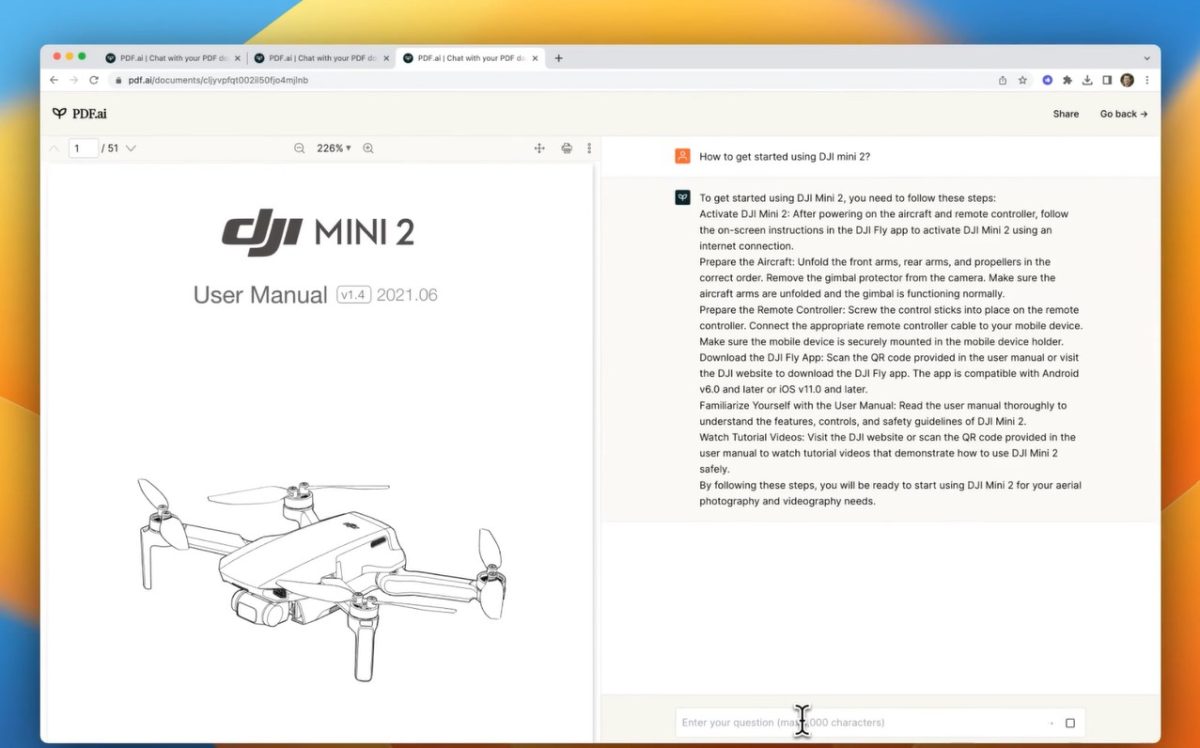The image size is (1200, 748).
Task: Focus the Enter your question field
Action: pyautogui.click(x=860, y=723)
